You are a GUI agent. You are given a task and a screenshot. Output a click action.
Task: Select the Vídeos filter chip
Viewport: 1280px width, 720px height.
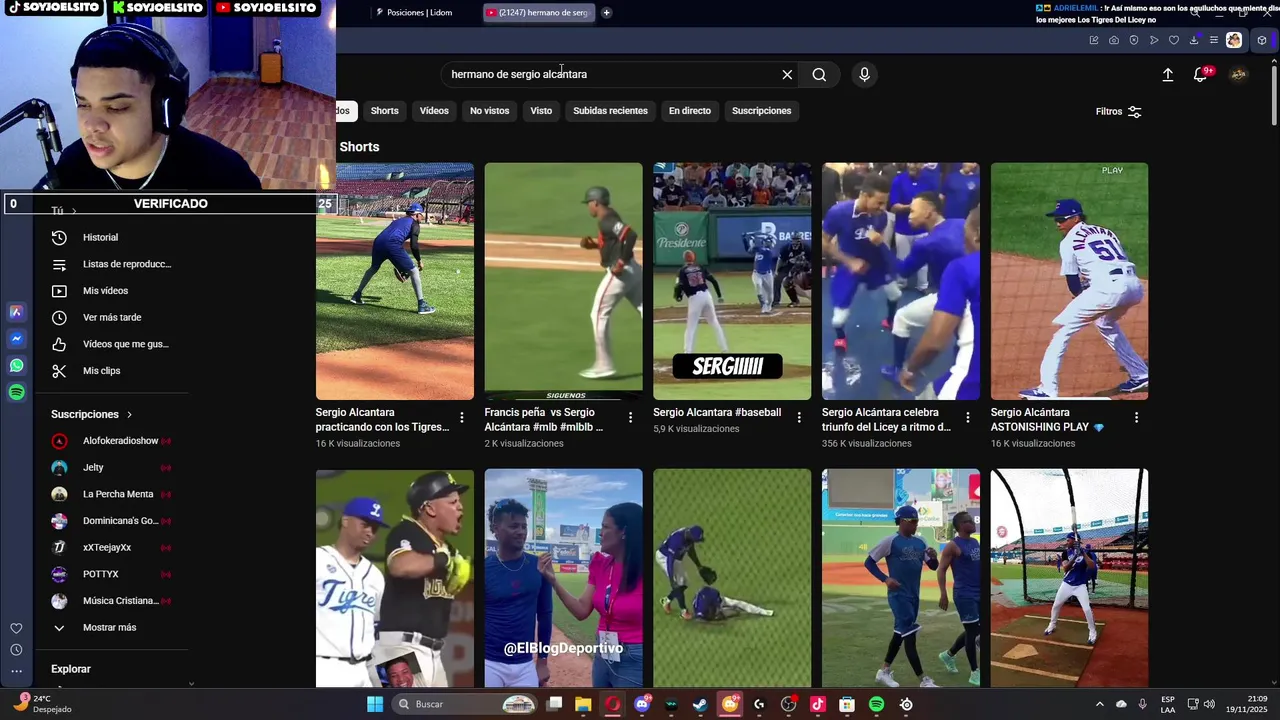(434, 111)
